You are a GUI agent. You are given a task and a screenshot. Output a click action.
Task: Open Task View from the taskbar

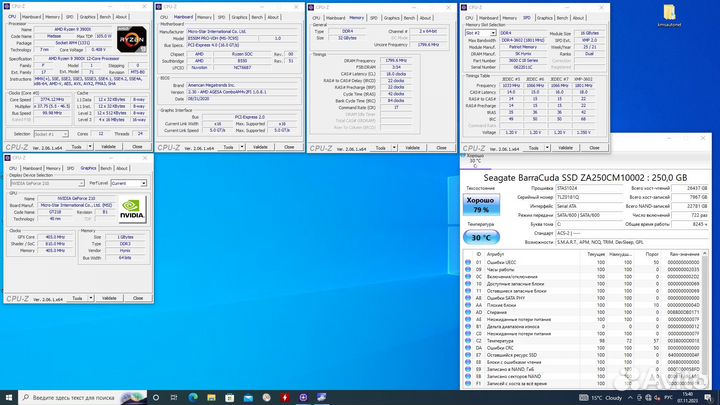click(174, 398)
